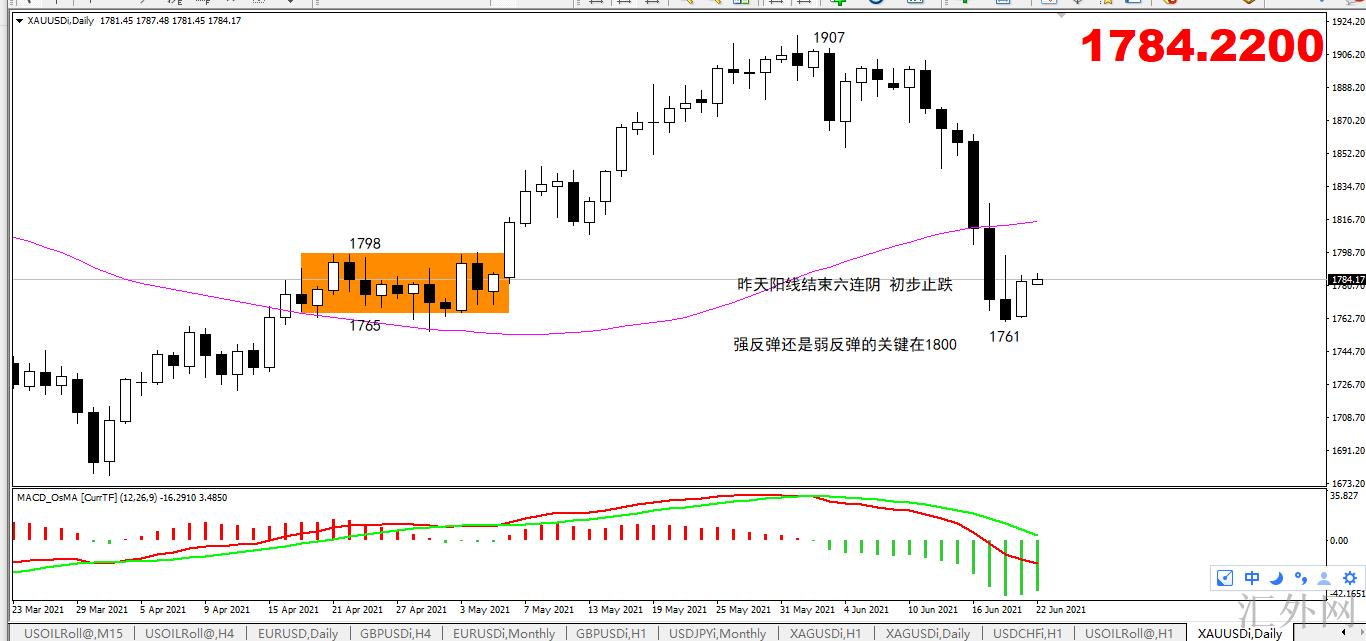
Task: Click the 1765 range-bottom label
Action: pos(364,325)
